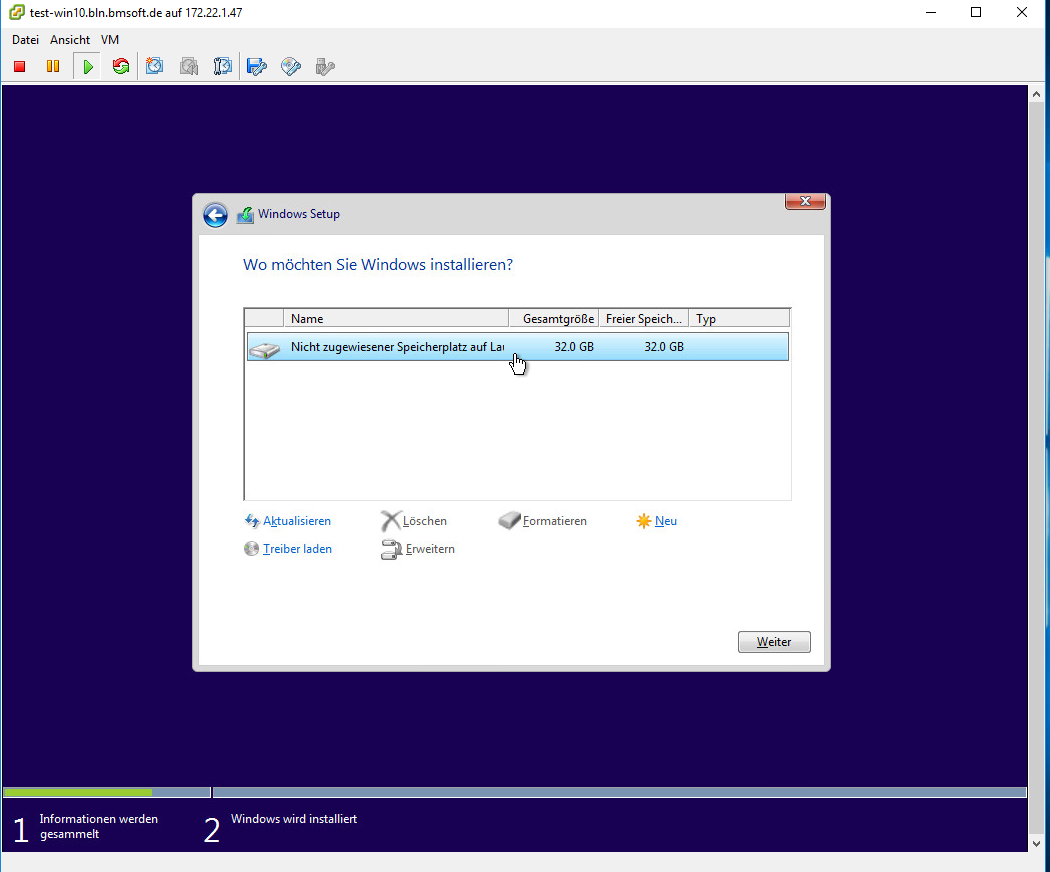Maximize the VMware console window

click(x=976, y=12)
